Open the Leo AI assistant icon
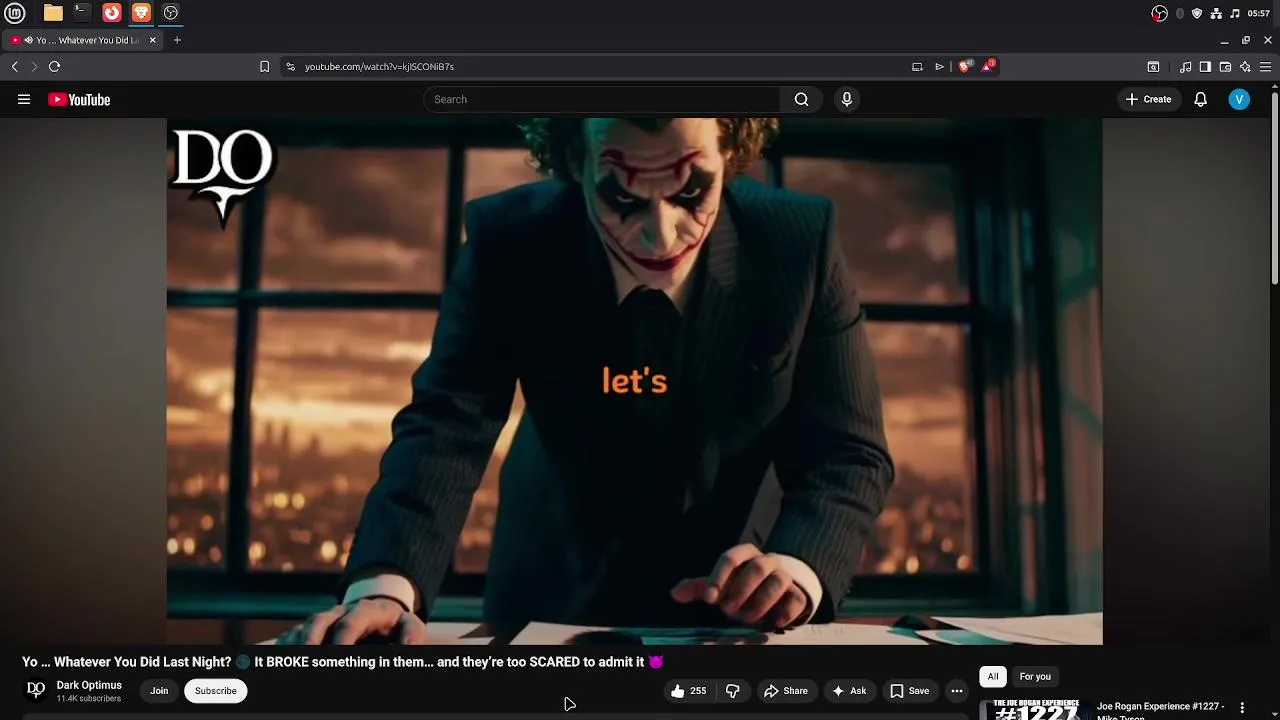 click(1245, 67)
